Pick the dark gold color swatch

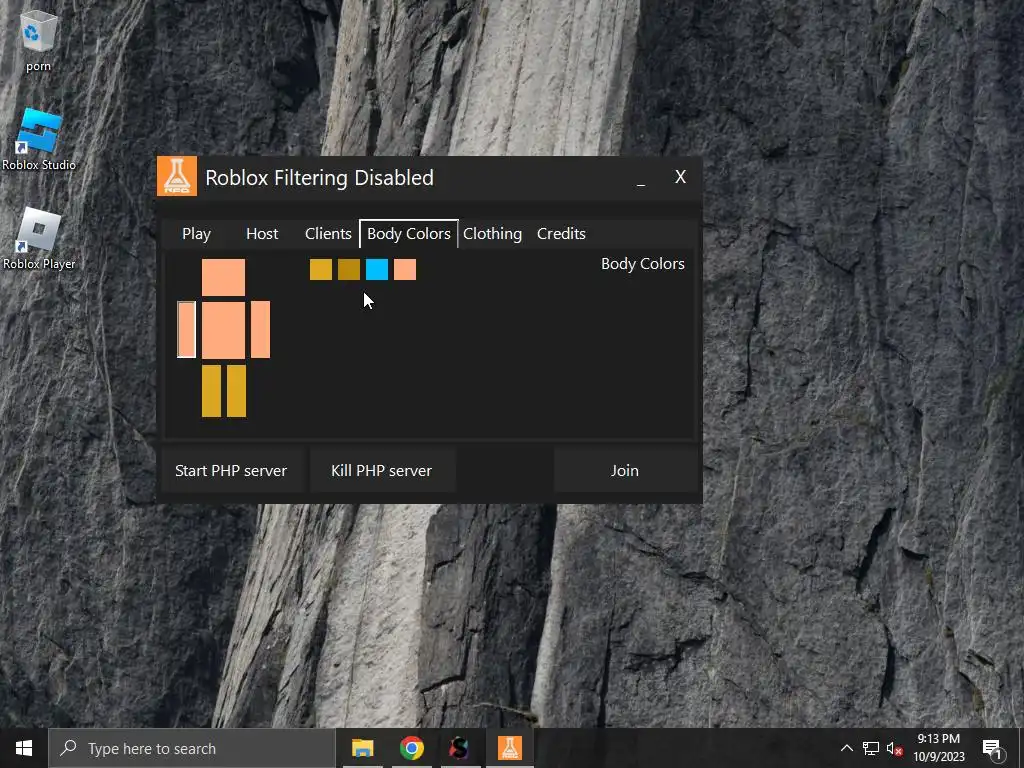[x=349, y=270]
